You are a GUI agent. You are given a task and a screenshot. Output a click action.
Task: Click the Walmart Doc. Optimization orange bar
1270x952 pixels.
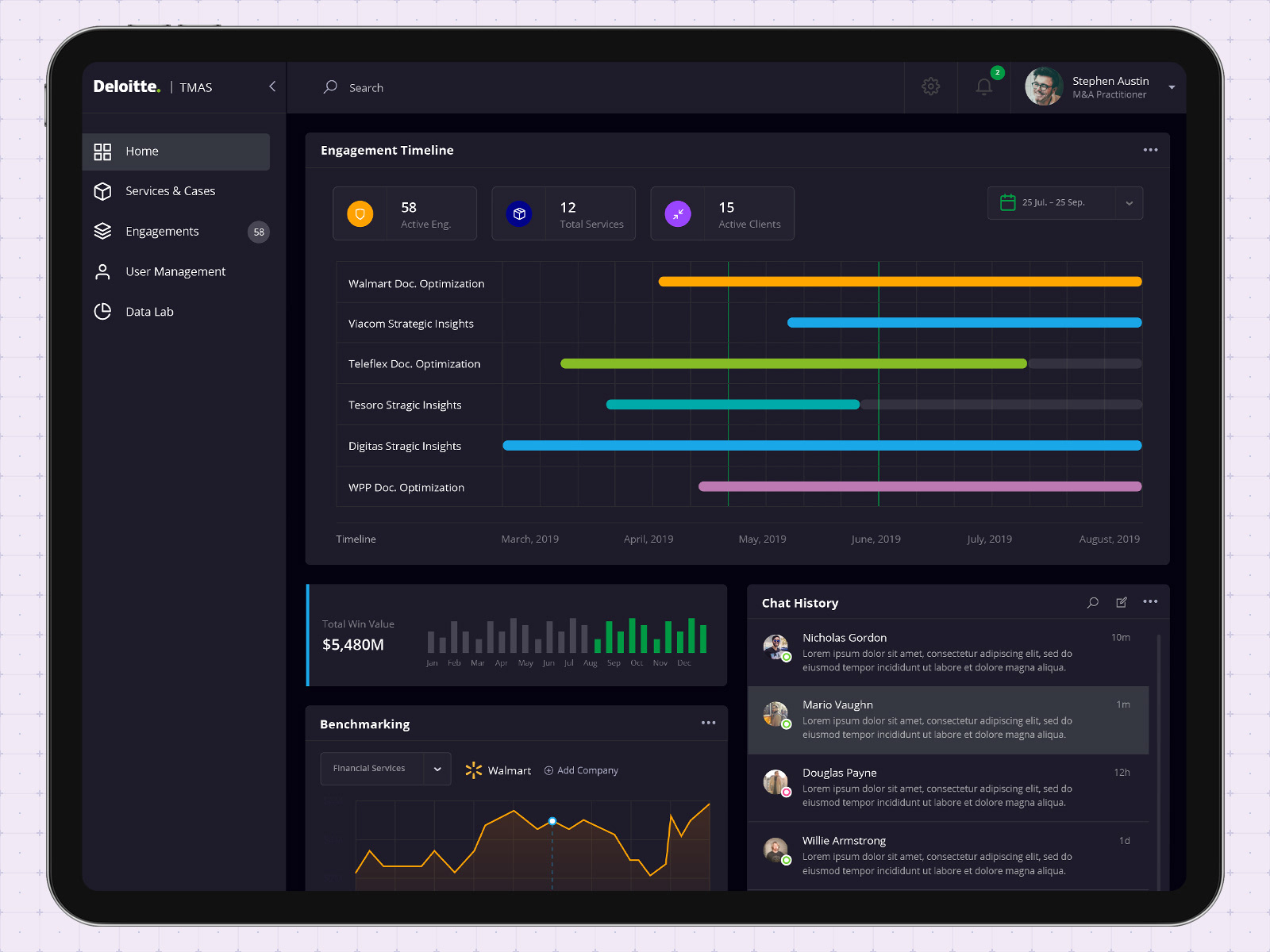click(x=900, y=282)
